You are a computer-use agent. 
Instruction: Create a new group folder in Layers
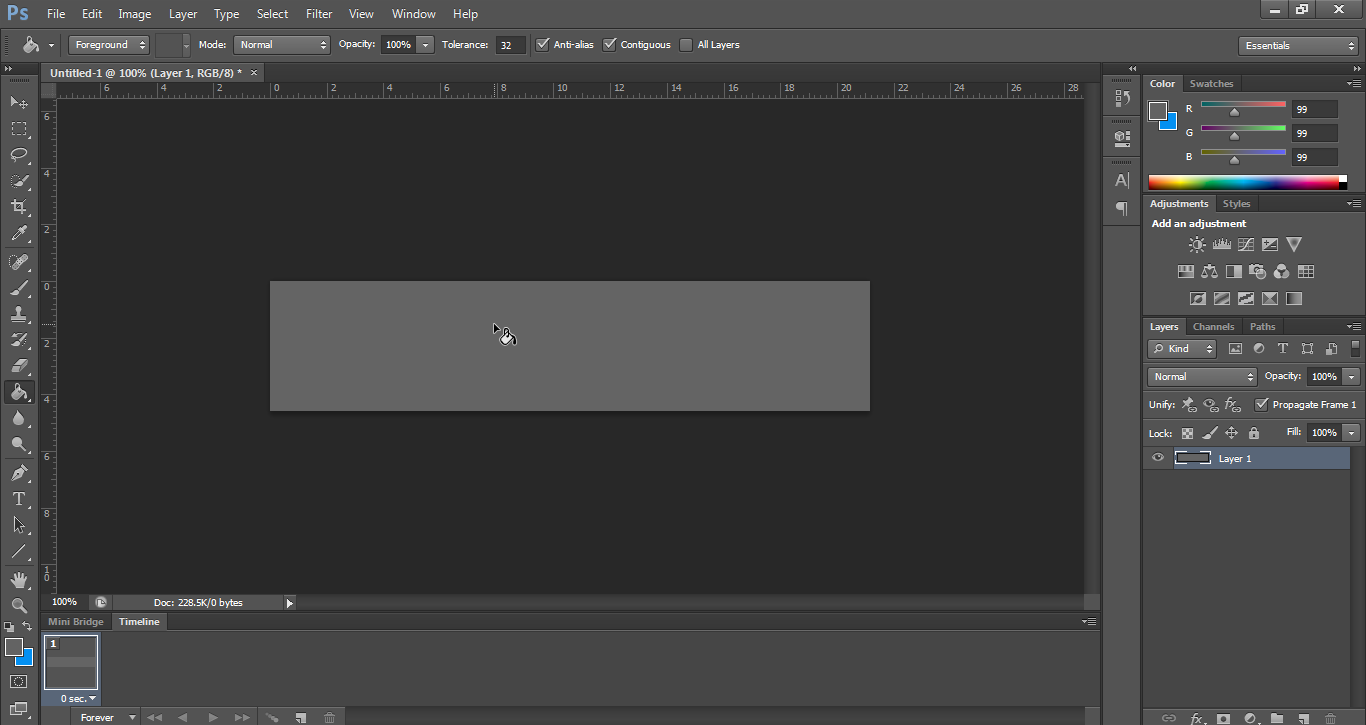coord(1277,718)
